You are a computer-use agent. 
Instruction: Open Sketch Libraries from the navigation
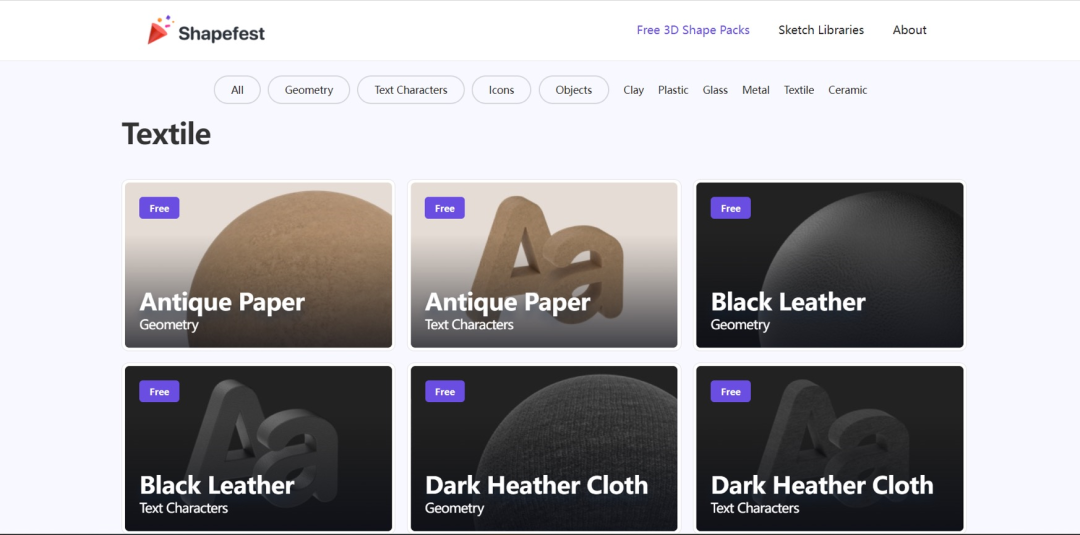click(821, 30)
